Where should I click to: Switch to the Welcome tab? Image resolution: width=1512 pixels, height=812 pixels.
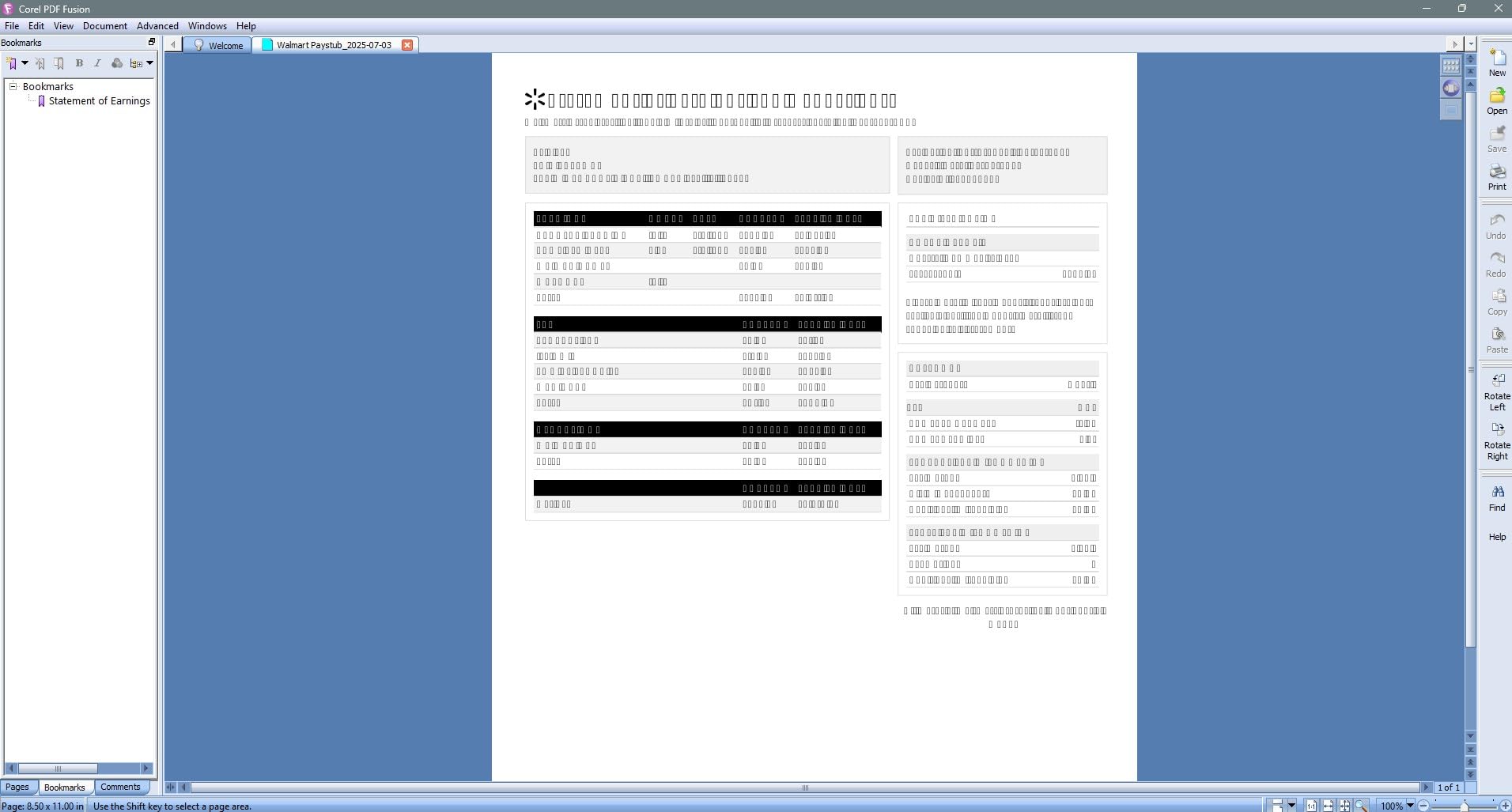click(x=218, y=45)
